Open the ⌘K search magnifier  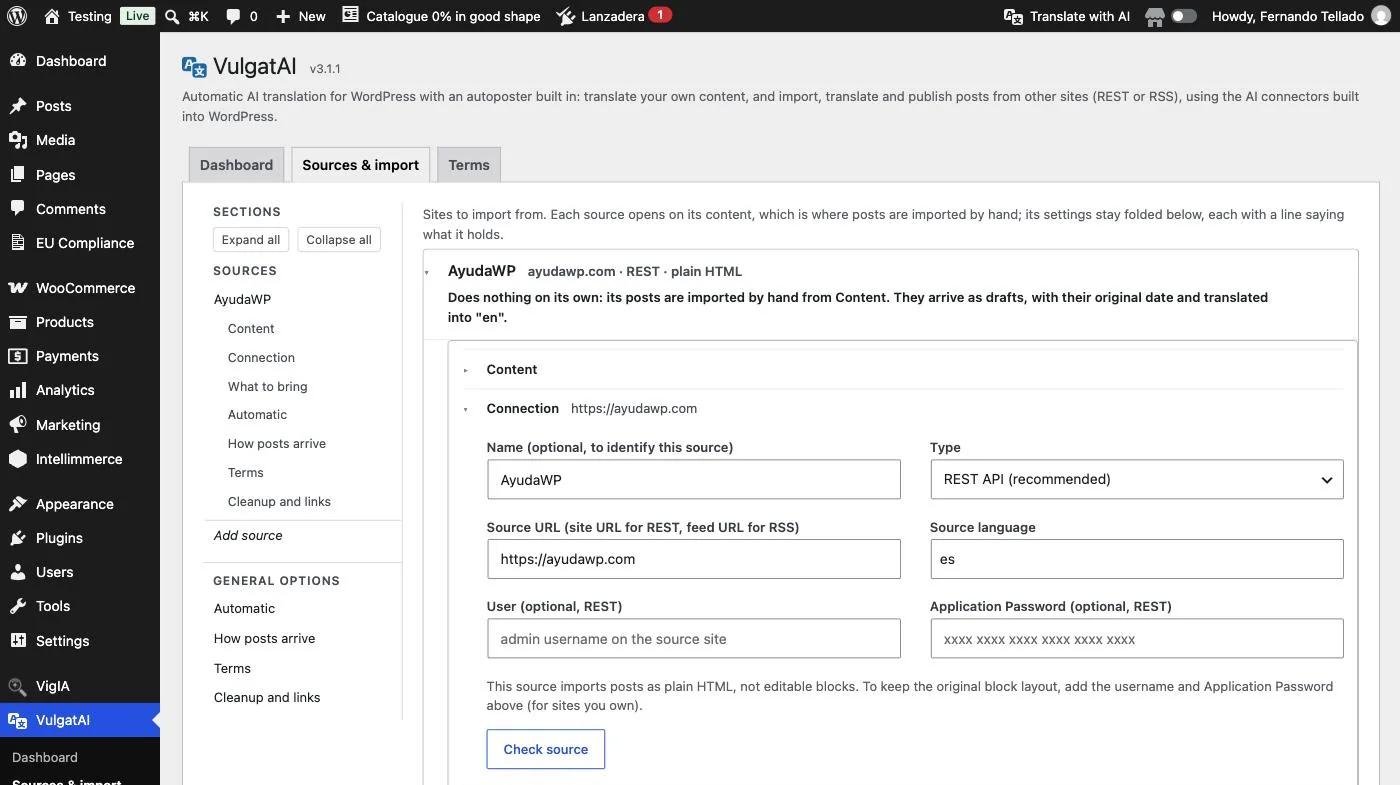coord(172,16)
